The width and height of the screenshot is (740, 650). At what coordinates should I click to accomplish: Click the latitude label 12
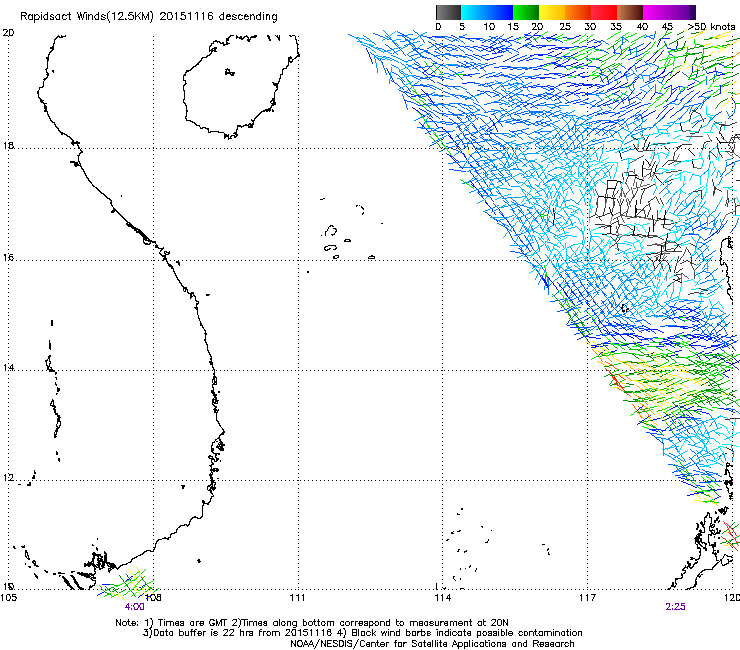8,478
